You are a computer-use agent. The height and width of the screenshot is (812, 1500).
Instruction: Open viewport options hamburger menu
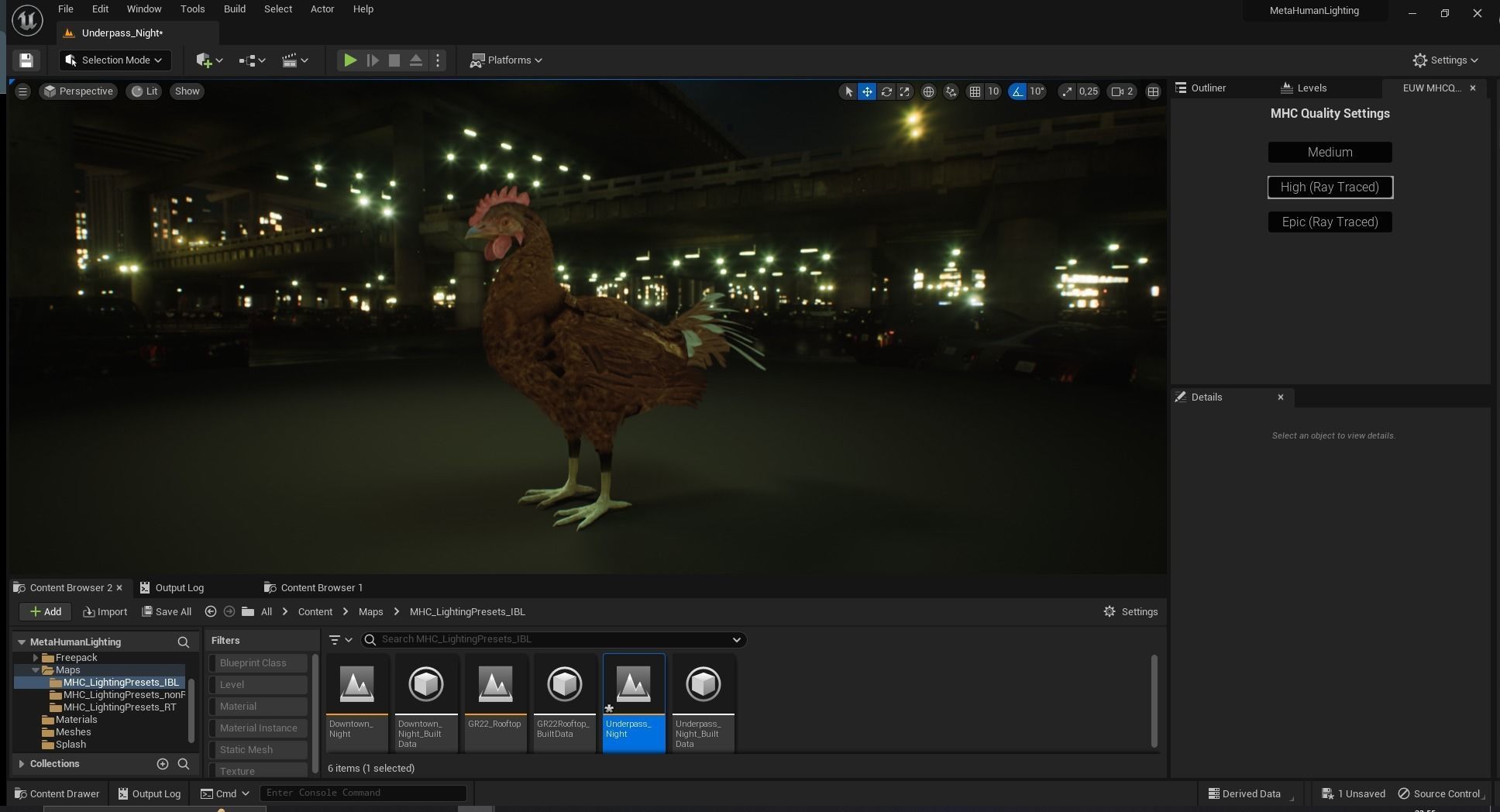pyautogui.click(x=22, y=91)
